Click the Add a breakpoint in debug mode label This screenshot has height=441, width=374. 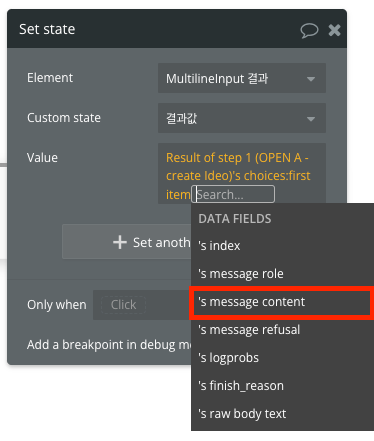[x=109, y=345]
